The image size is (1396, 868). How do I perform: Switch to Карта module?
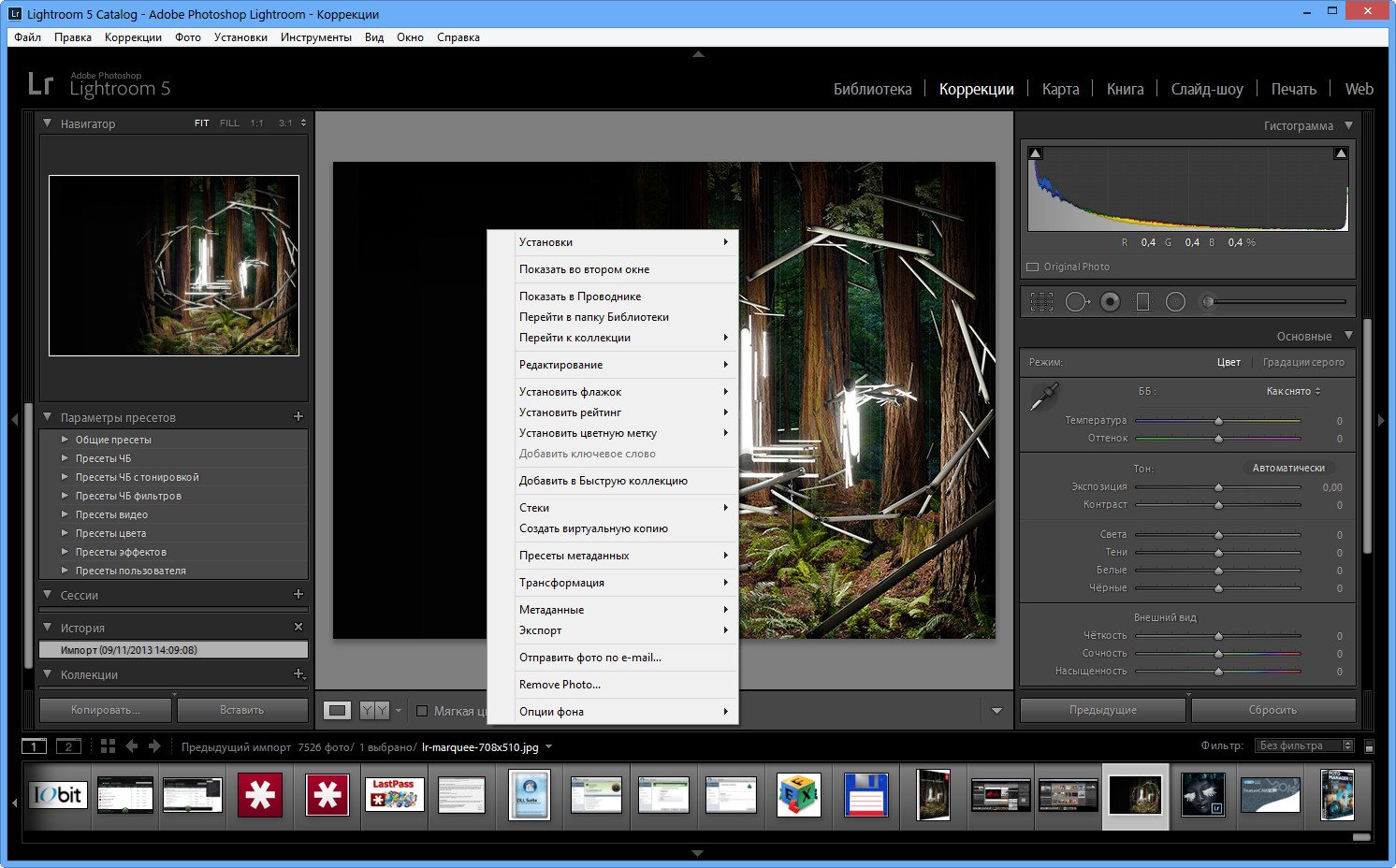1060,89
